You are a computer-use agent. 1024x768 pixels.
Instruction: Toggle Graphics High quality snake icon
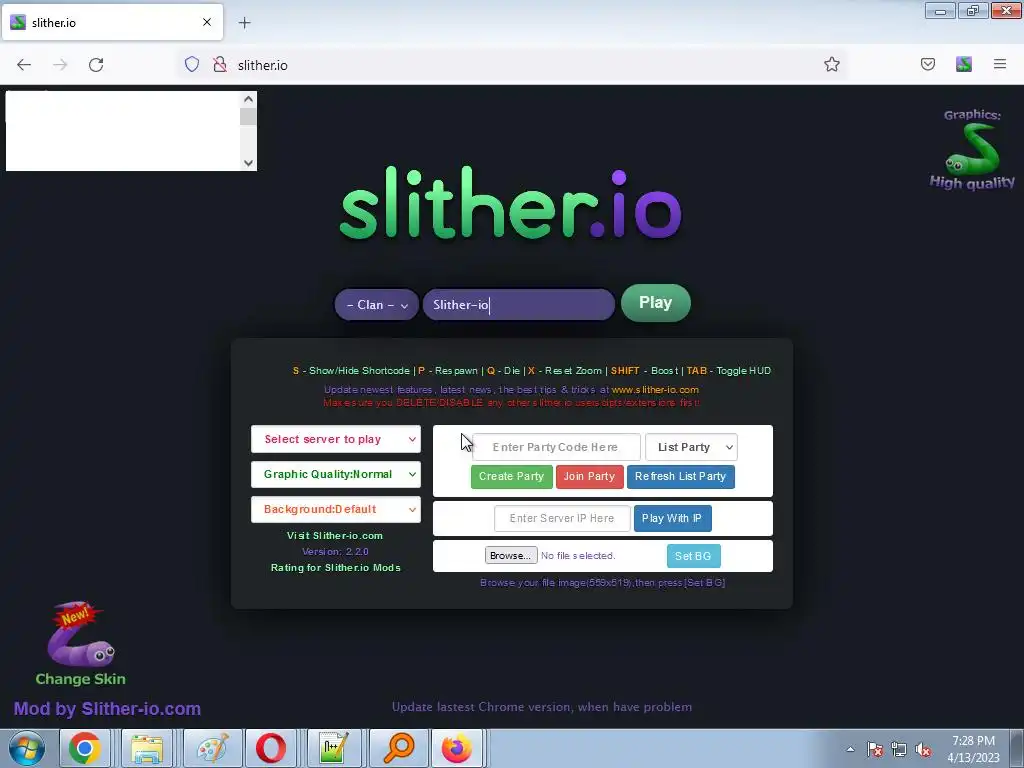972,150
